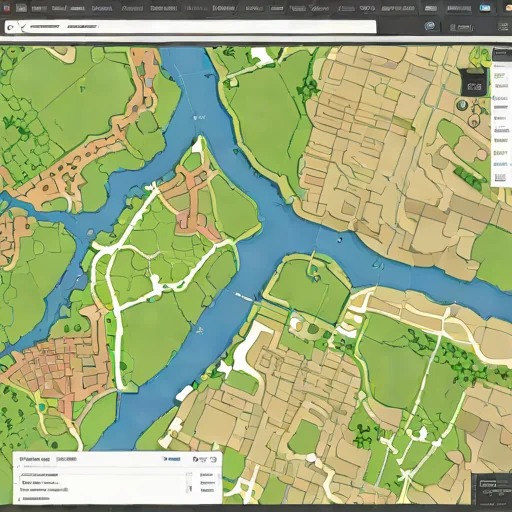This screenshot has height=512, width=512.
Task: Click the circular arrow icon in the search field
Action: click(11, 27)
